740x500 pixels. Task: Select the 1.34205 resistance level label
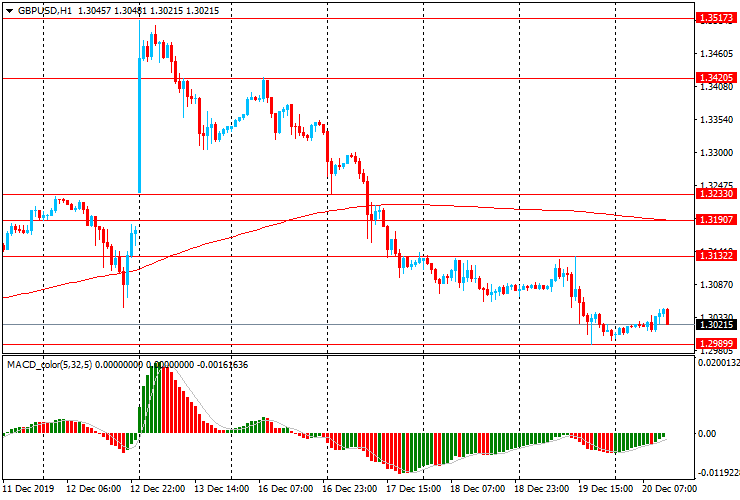click(x=716, y=77)
